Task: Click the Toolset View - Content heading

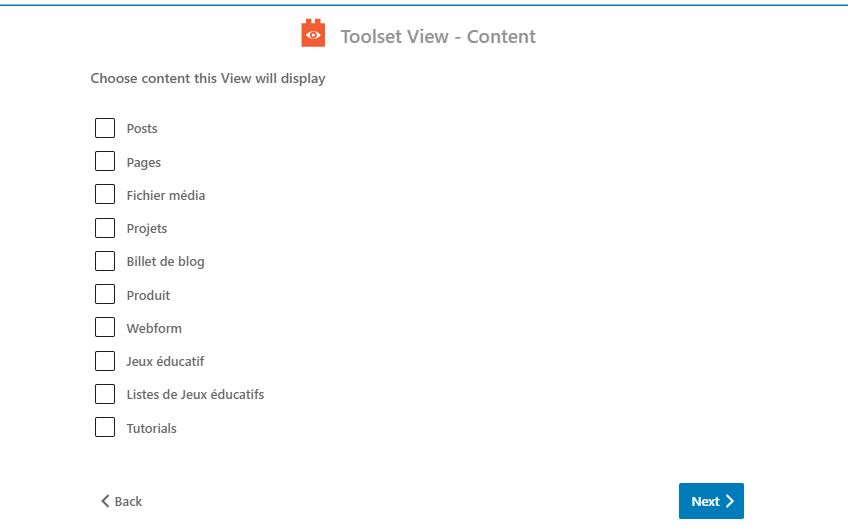Action: click(x=438, y=36)
